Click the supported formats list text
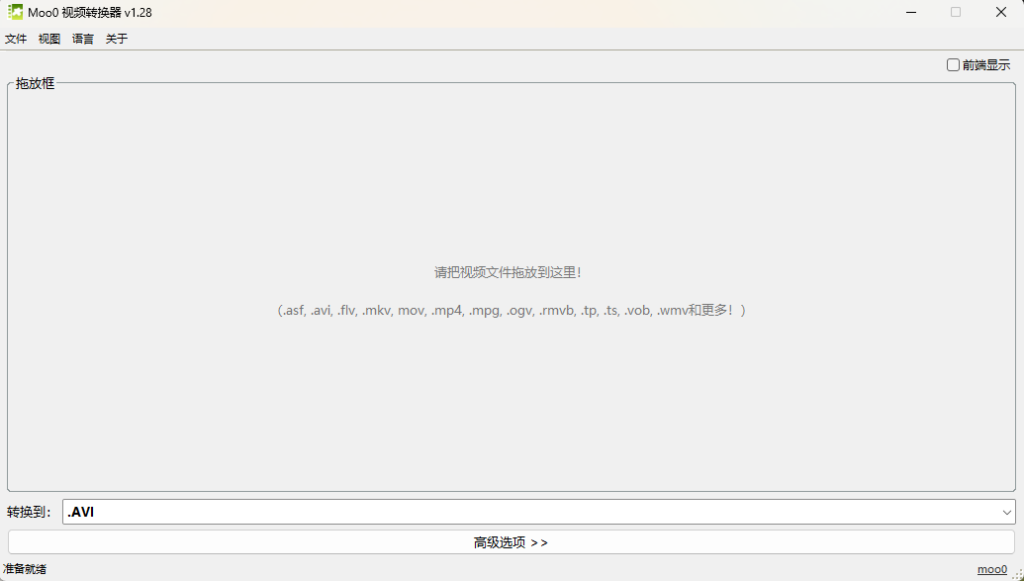 512,310
